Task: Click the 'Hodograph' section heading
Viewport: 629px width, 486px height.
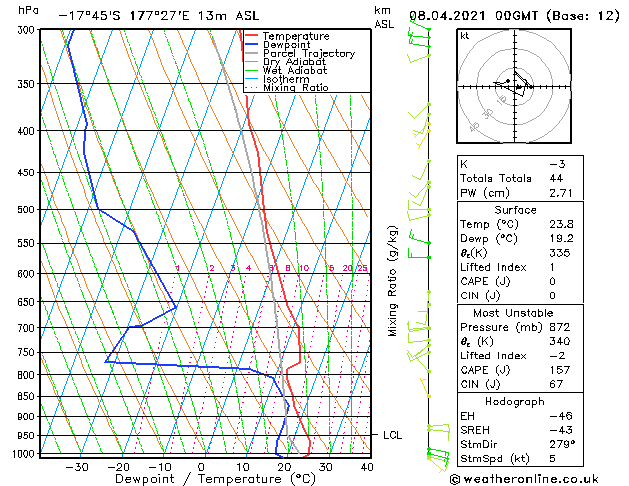Action: (515, 402)
